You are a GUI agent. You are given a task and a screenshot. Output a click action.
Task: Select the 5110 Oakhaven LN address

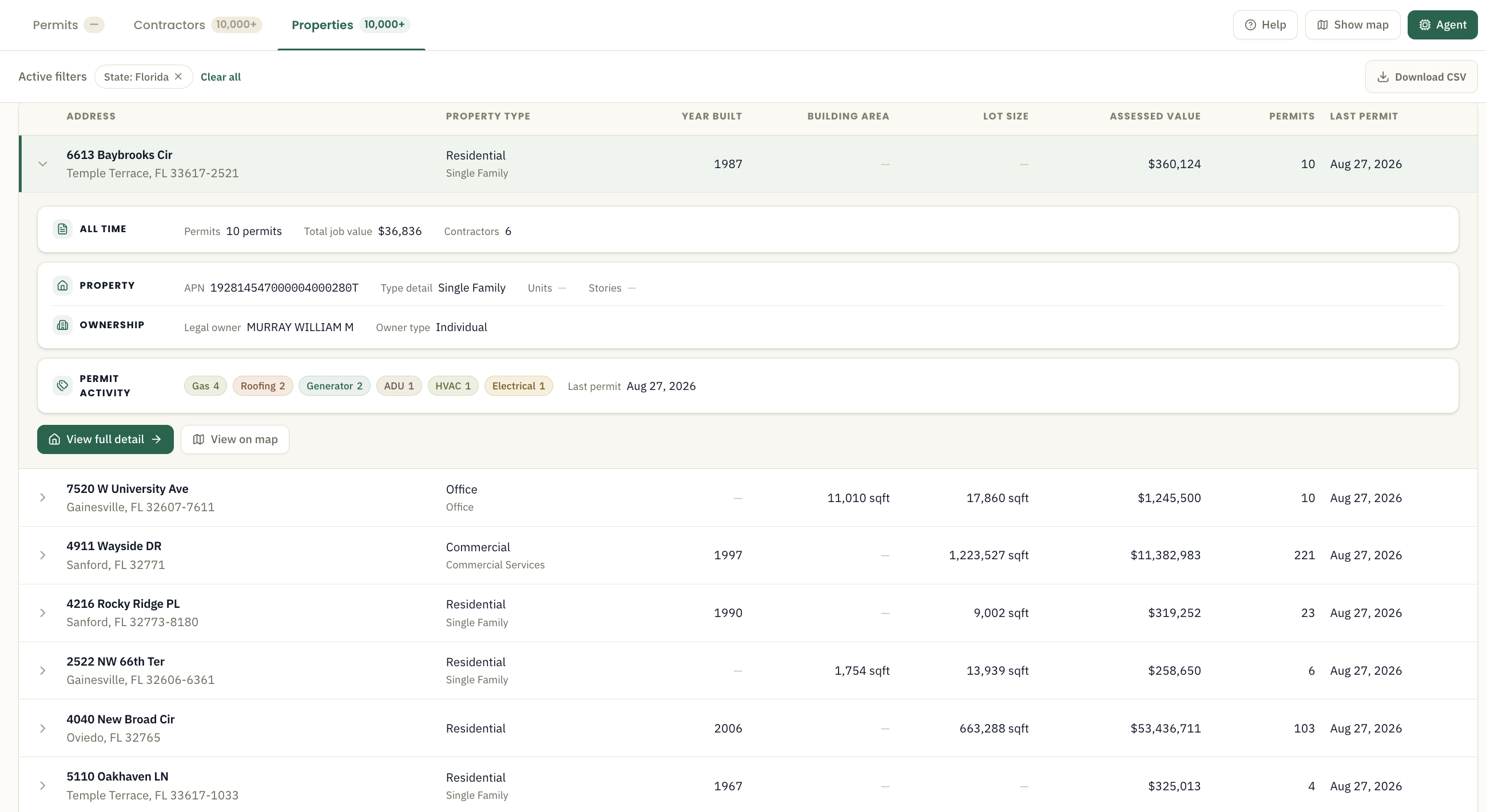tap(117, 776)
